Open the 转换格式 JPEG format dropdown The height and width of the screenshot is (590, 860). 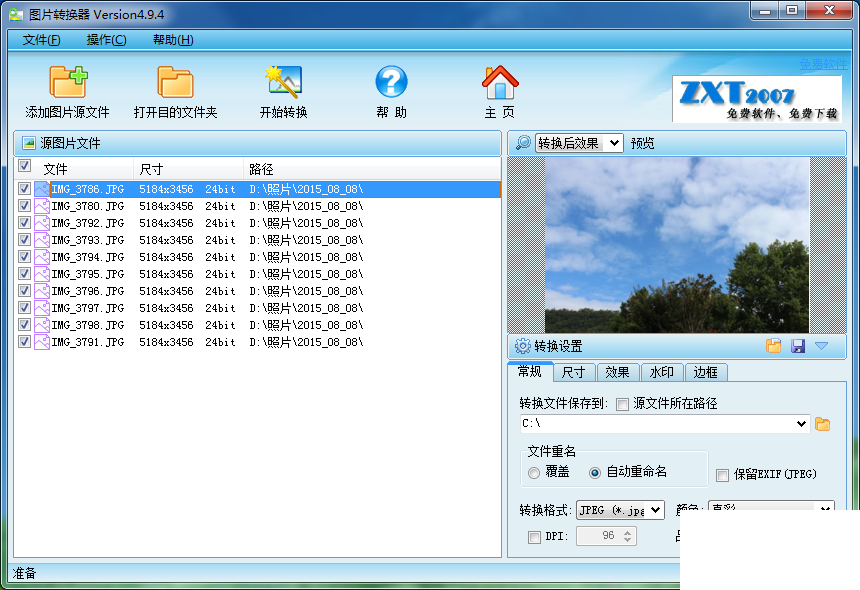620,510
